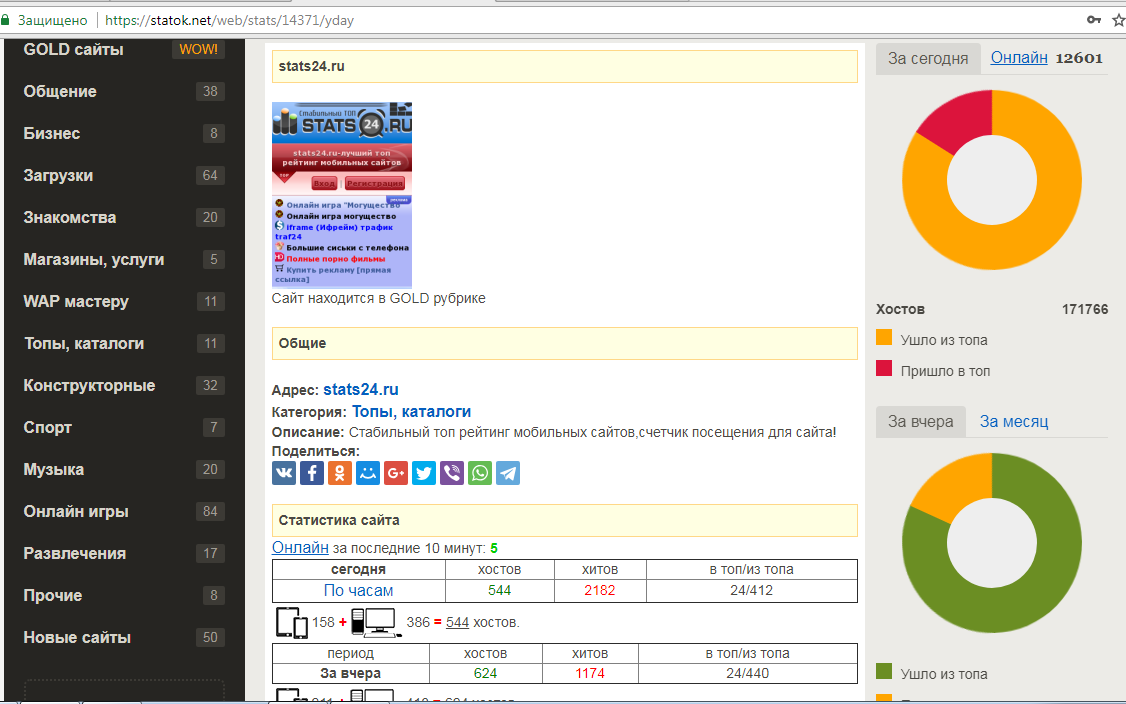This screenshot has height=704, width=1126.
Task: Open the Знакомства category in sidebar
Action: (70, 217)
